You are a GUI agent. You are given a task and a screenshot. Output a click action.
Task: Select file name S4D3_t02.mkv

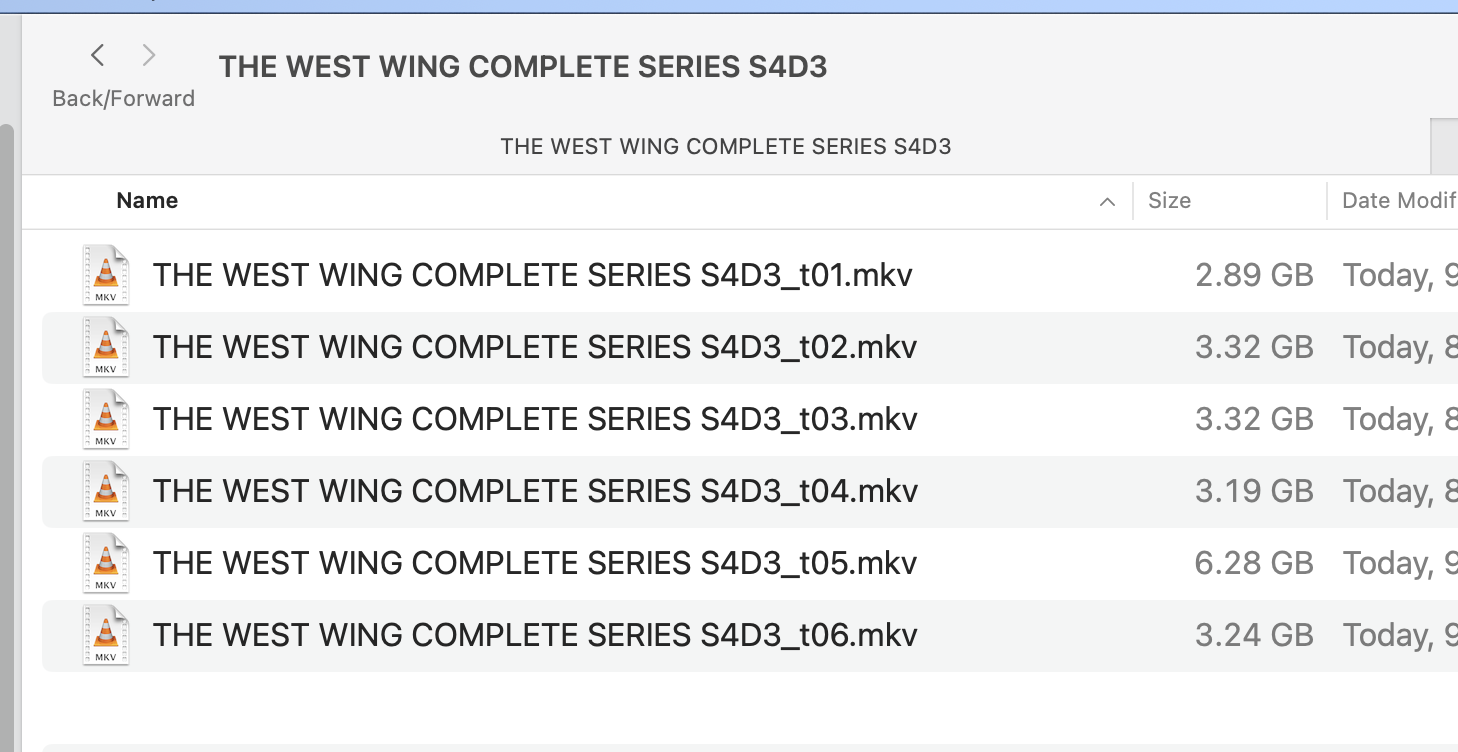pos(535,347)
